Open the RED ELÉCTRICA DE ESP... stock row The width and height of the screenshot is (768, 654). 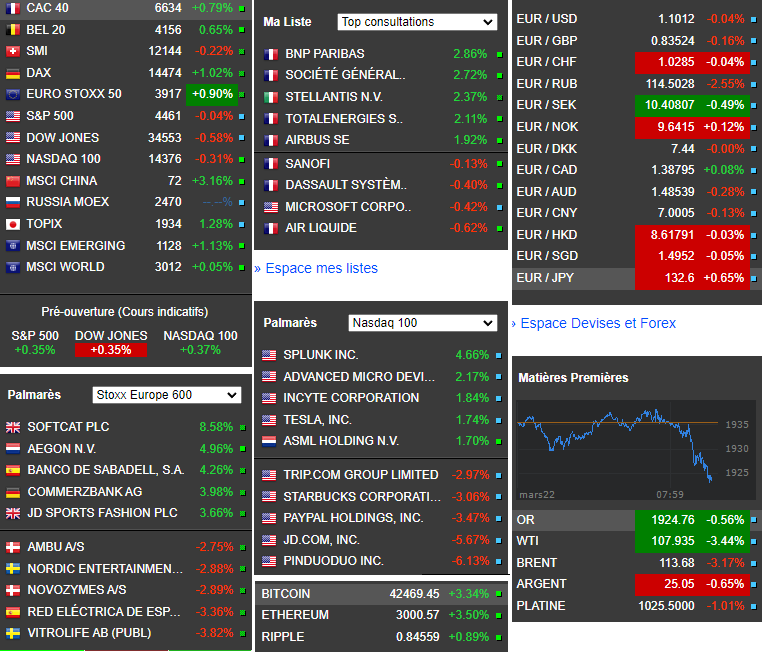(x=125, y=612)
